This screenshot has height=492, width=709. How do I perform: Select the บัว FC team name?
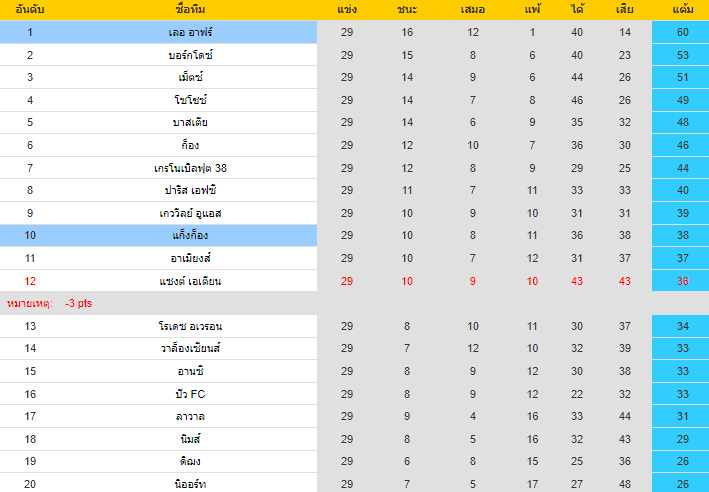point(190,393)
